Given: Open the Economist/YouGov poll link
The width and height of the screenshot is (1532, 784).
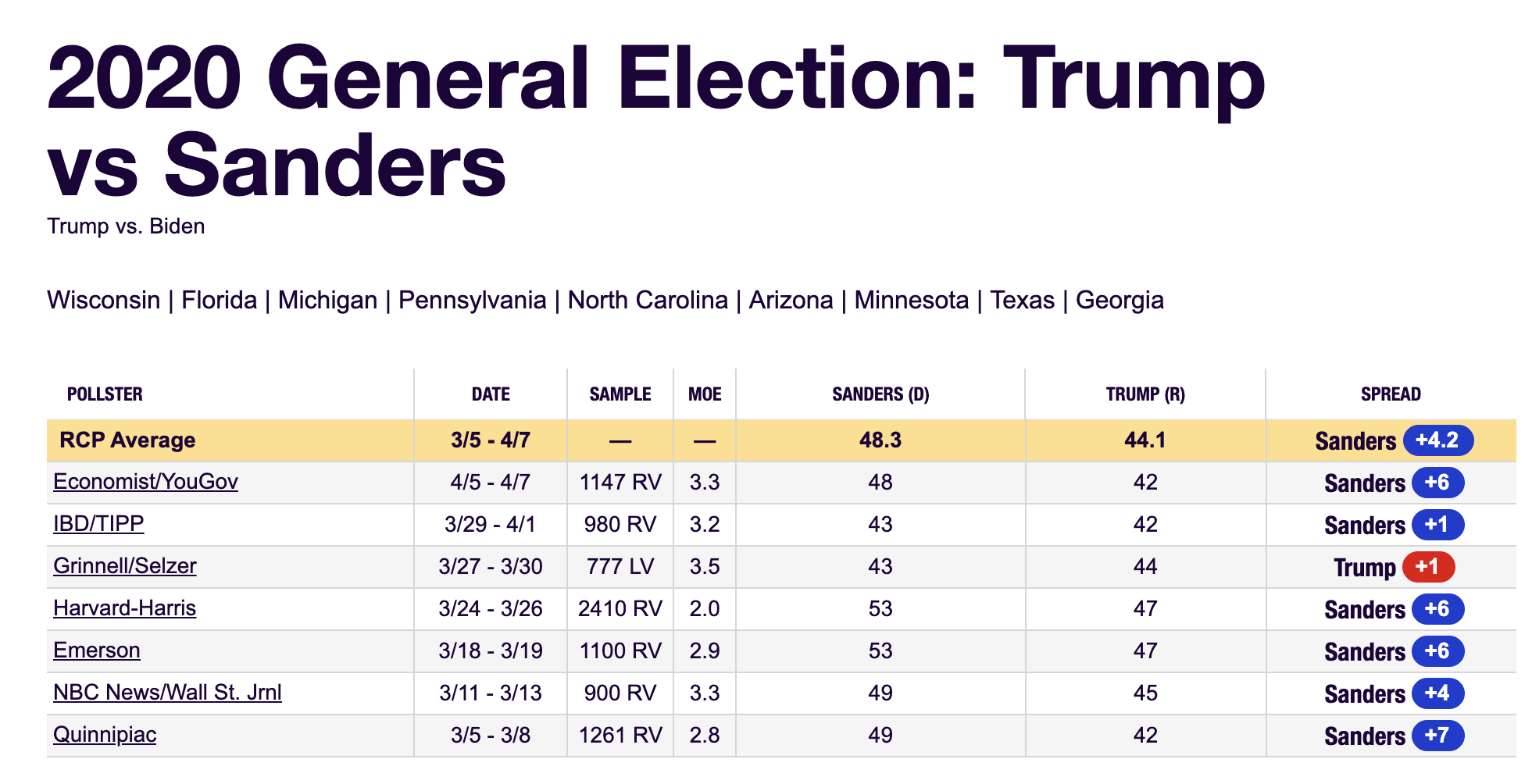Looking at the screenshot, I should pos(145,482).
